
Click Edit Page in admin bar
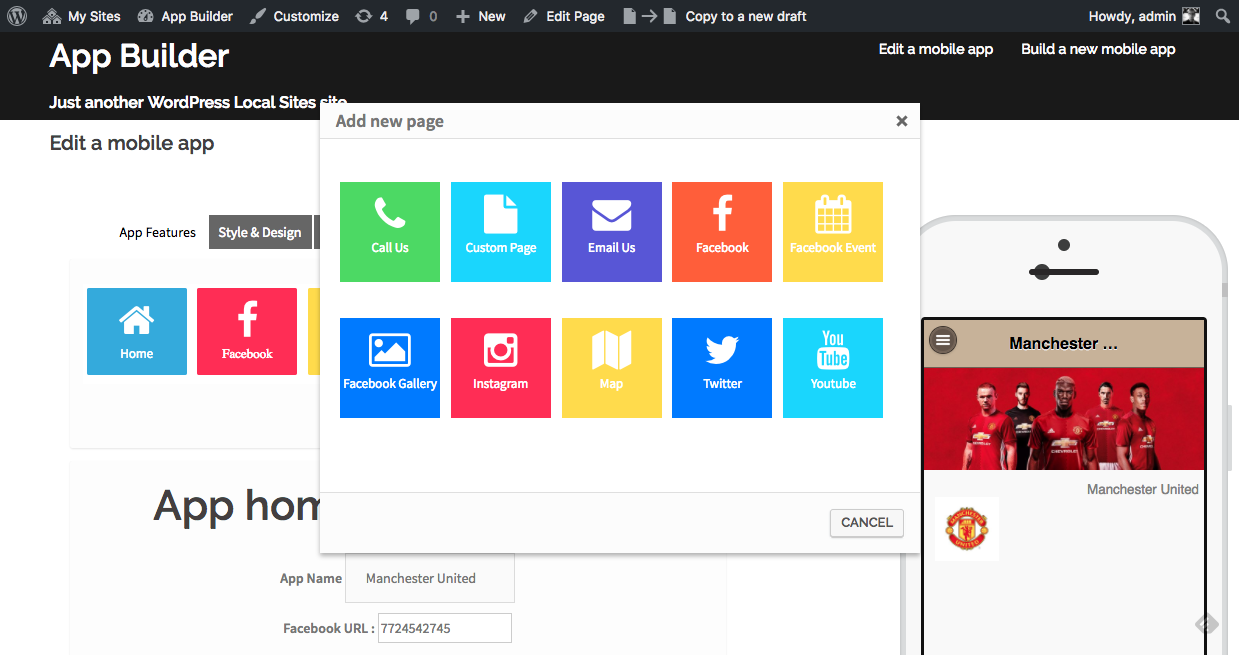563,16
